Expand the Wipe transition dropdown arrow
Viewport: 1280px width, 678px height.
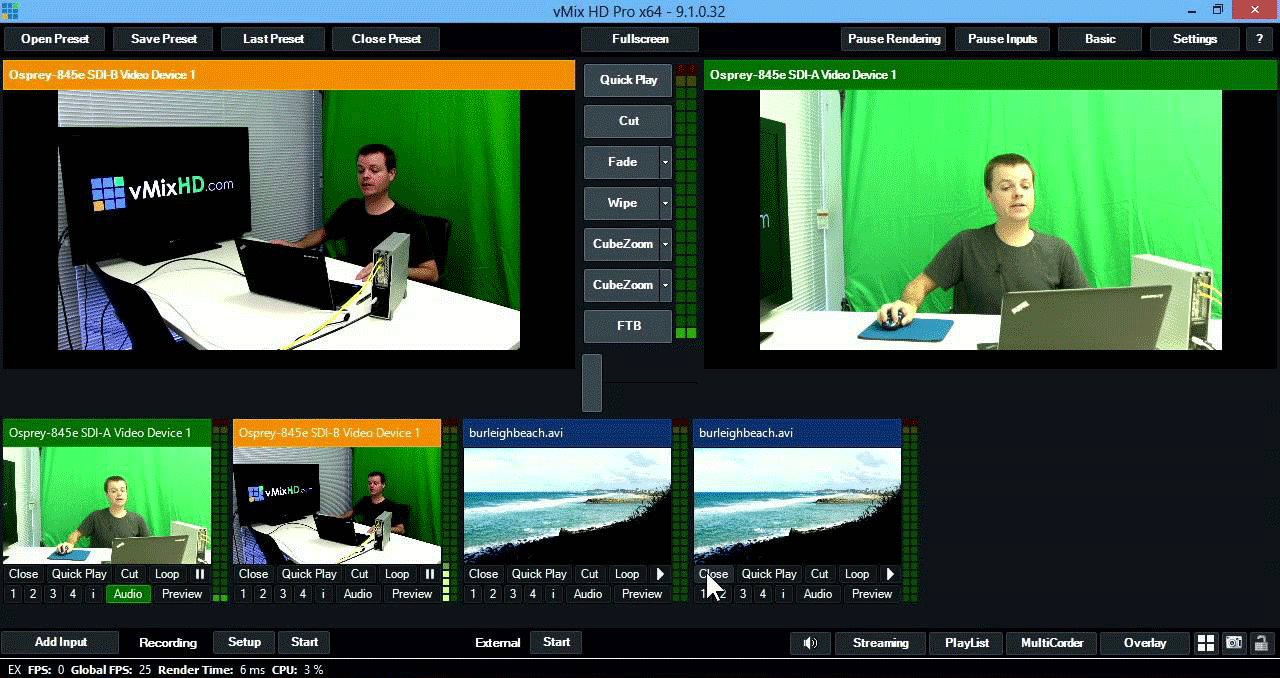pyautogui.click(x=666, y=203)
